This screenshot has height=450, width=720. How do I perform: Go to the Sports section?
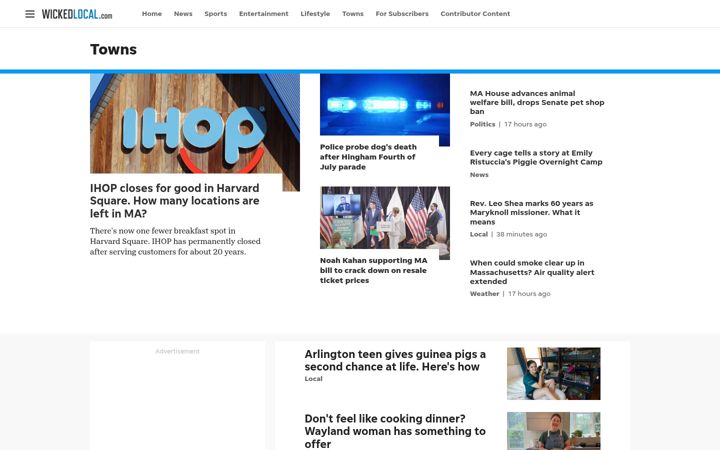(x=215, y=14)
